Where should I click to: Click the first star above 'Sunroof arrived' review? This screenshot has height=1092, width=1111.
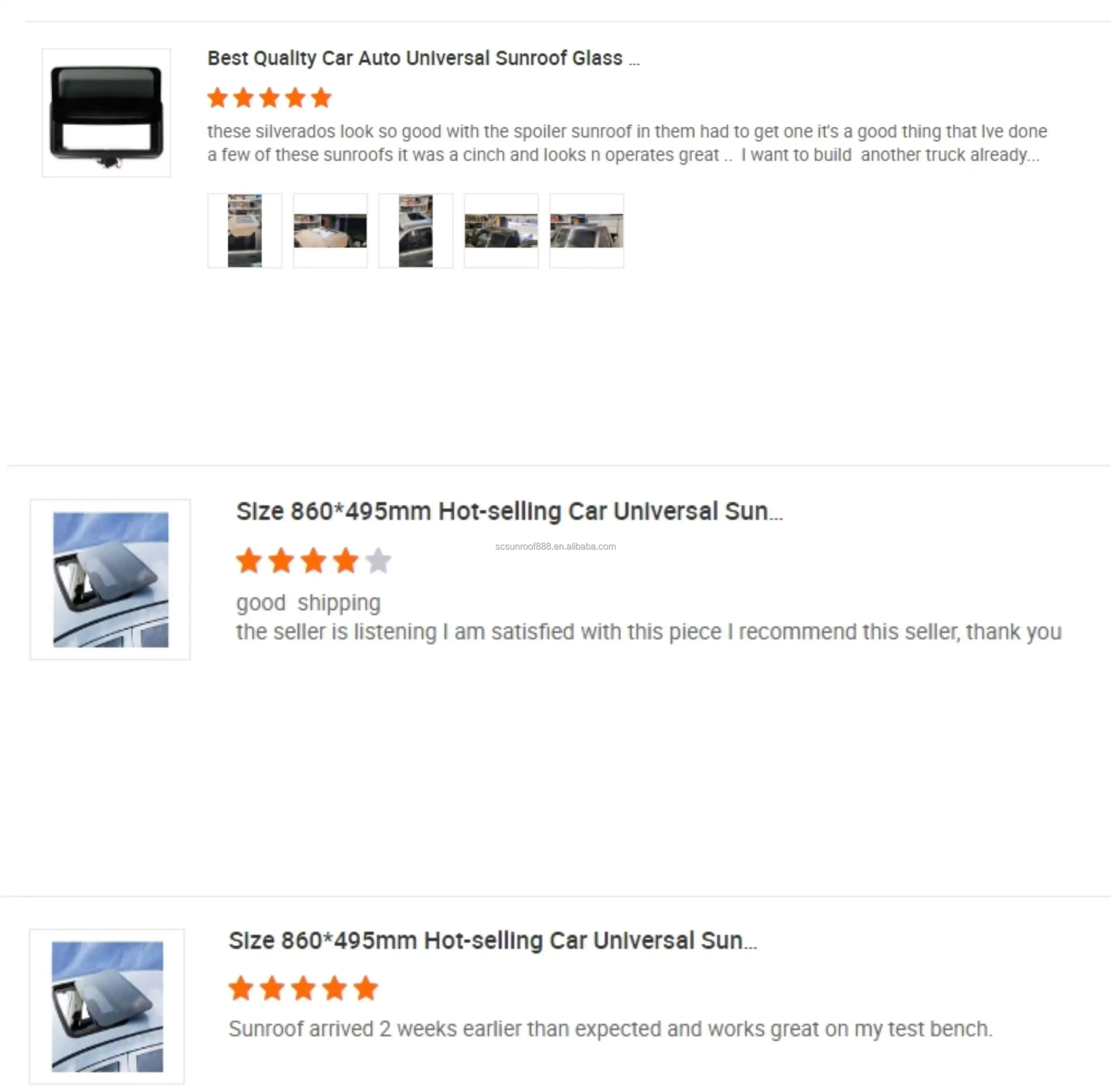click(241, 988)
